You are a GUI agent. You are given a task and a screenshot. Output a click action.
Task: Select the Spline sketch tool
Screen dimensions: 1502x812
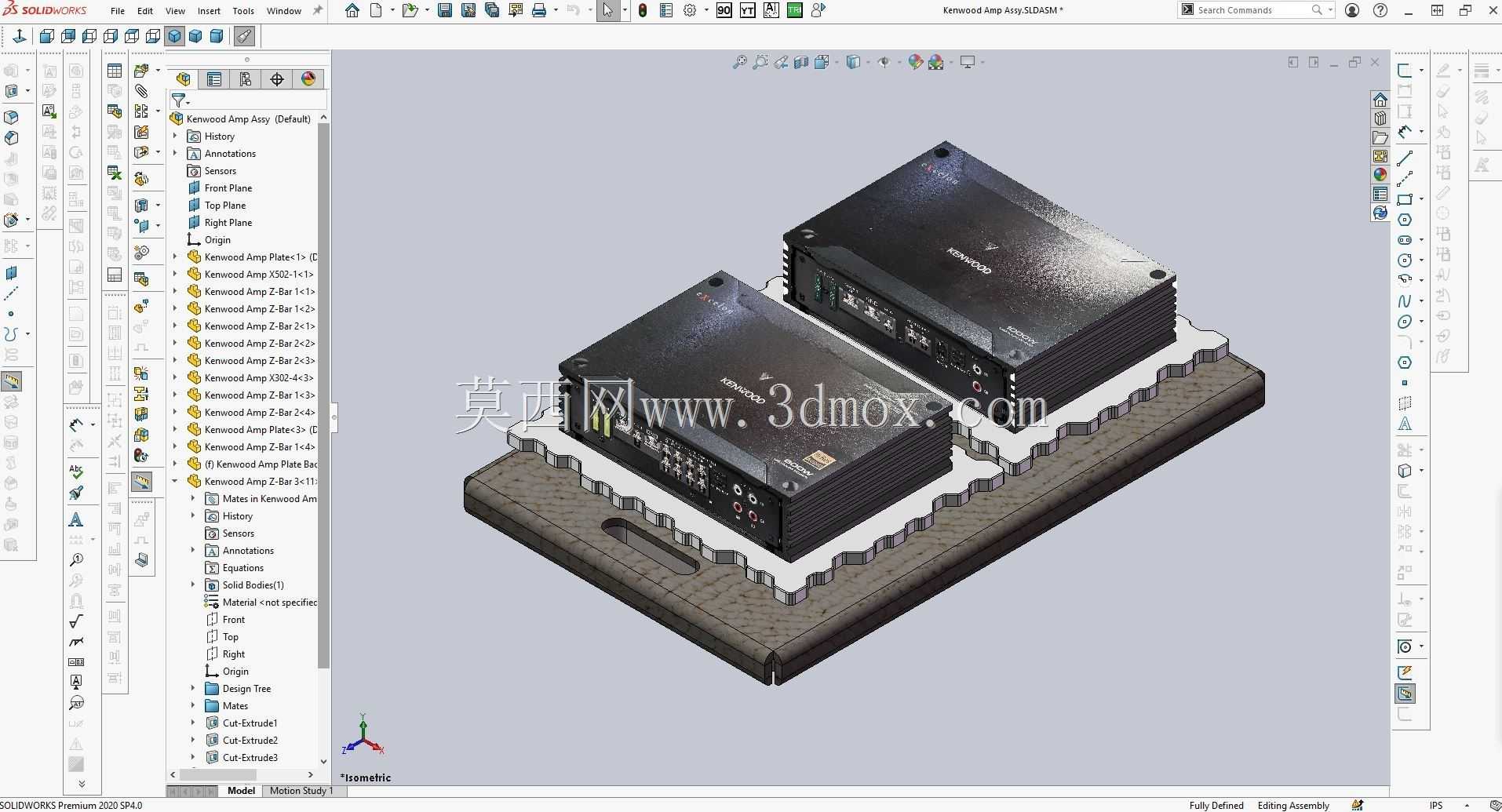(x=1405, y=301)
